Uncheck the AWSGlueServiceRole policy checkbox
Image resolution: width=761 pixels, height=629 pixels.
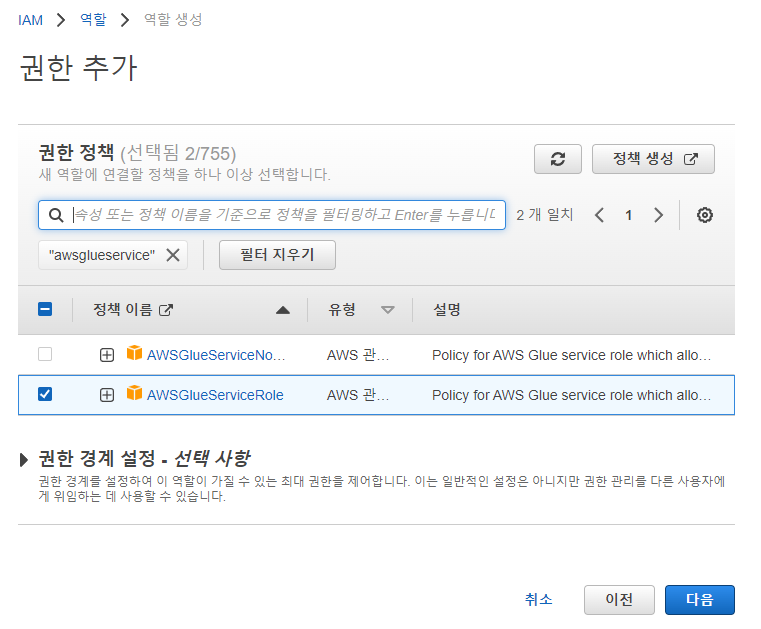click(x=45, y=394)
